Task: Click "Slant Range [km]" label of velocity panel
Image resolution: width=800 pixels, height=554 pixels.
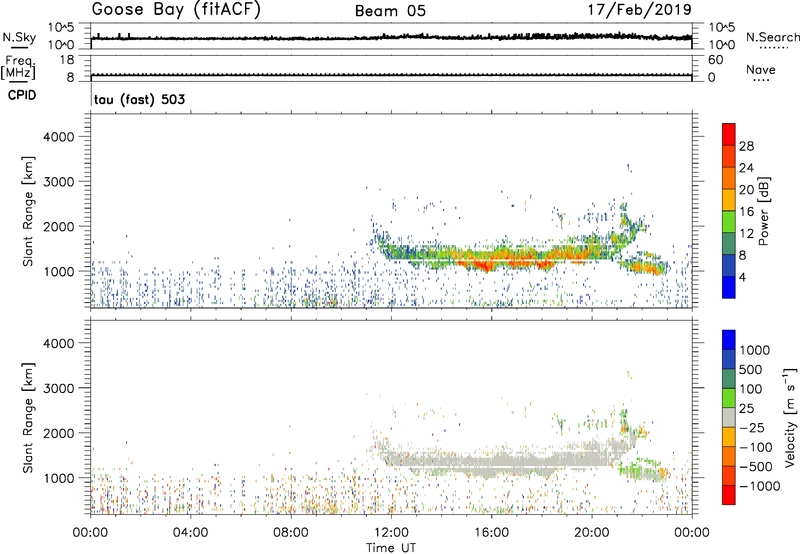Action: [28, 418]
